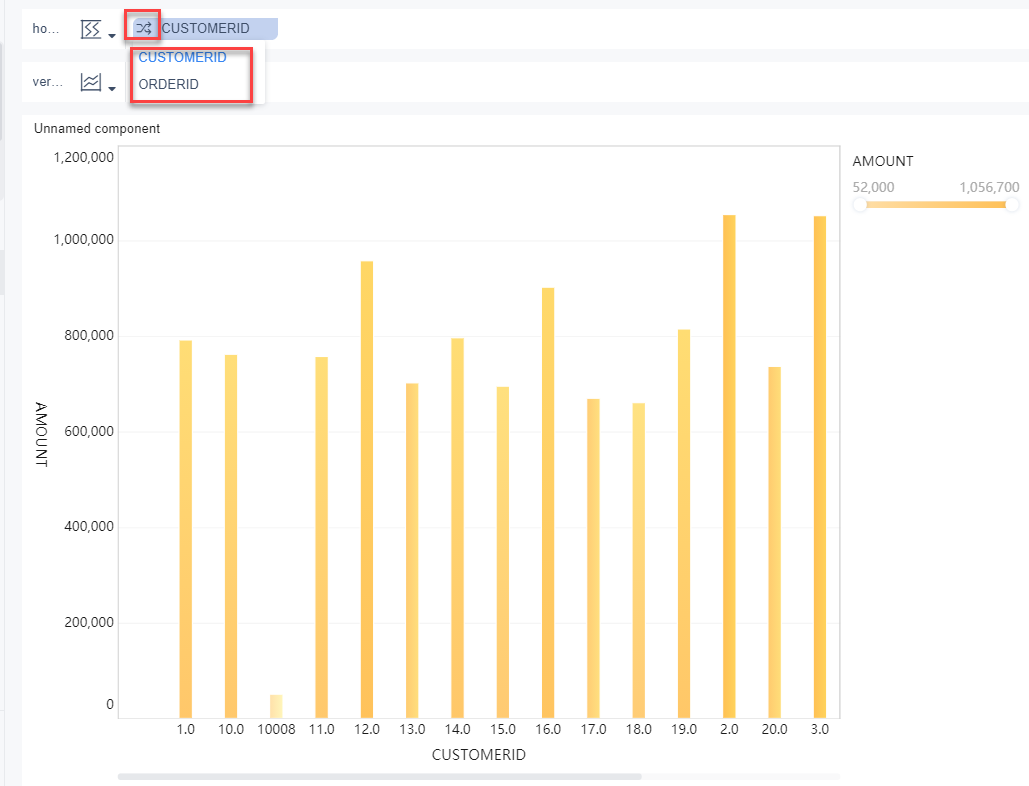Image resolution: width=1029 pixels, height=786 pixels.
Task: Click the 10008 x-axis tick label
Action: click(276, 730)
